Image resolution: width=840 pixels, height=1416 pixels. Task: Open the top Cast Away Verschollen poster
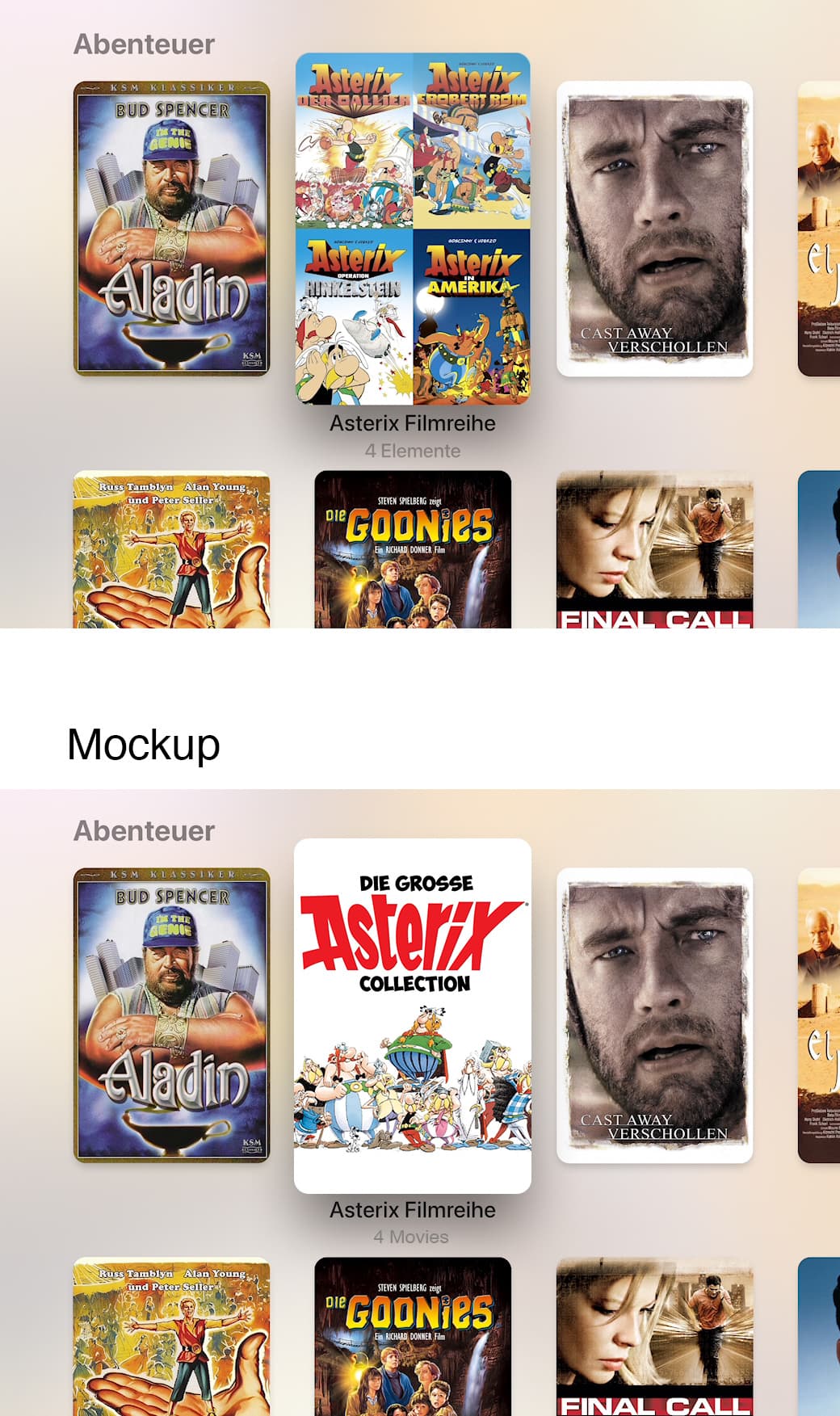[655, 229]
